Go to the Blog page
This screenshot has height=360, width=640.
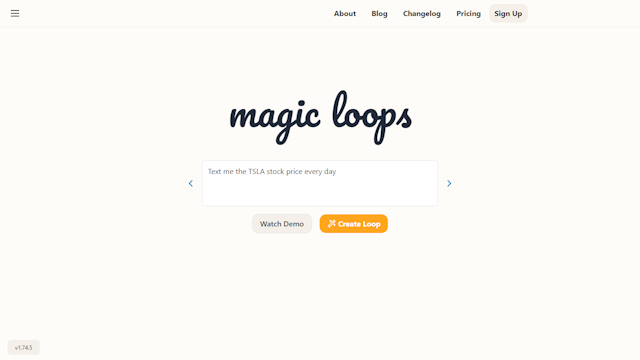coord(379,13)
